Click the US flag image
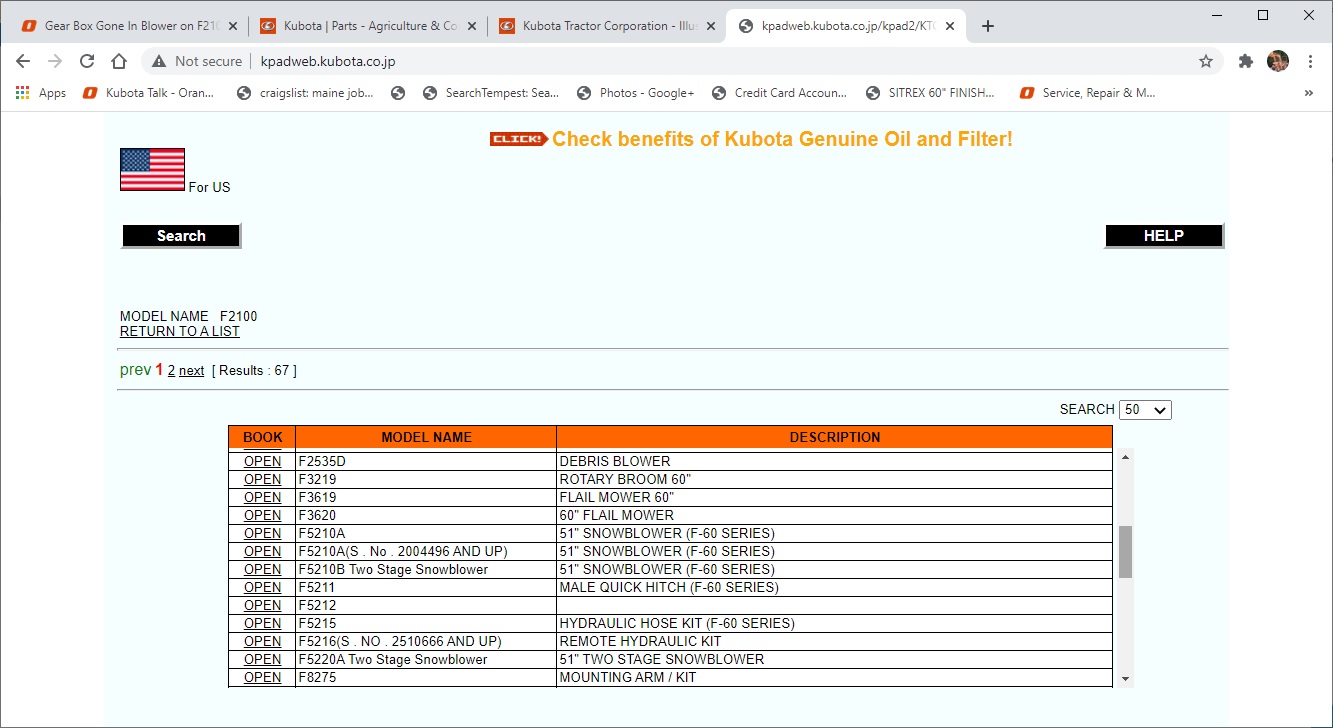 click(152, 169)
